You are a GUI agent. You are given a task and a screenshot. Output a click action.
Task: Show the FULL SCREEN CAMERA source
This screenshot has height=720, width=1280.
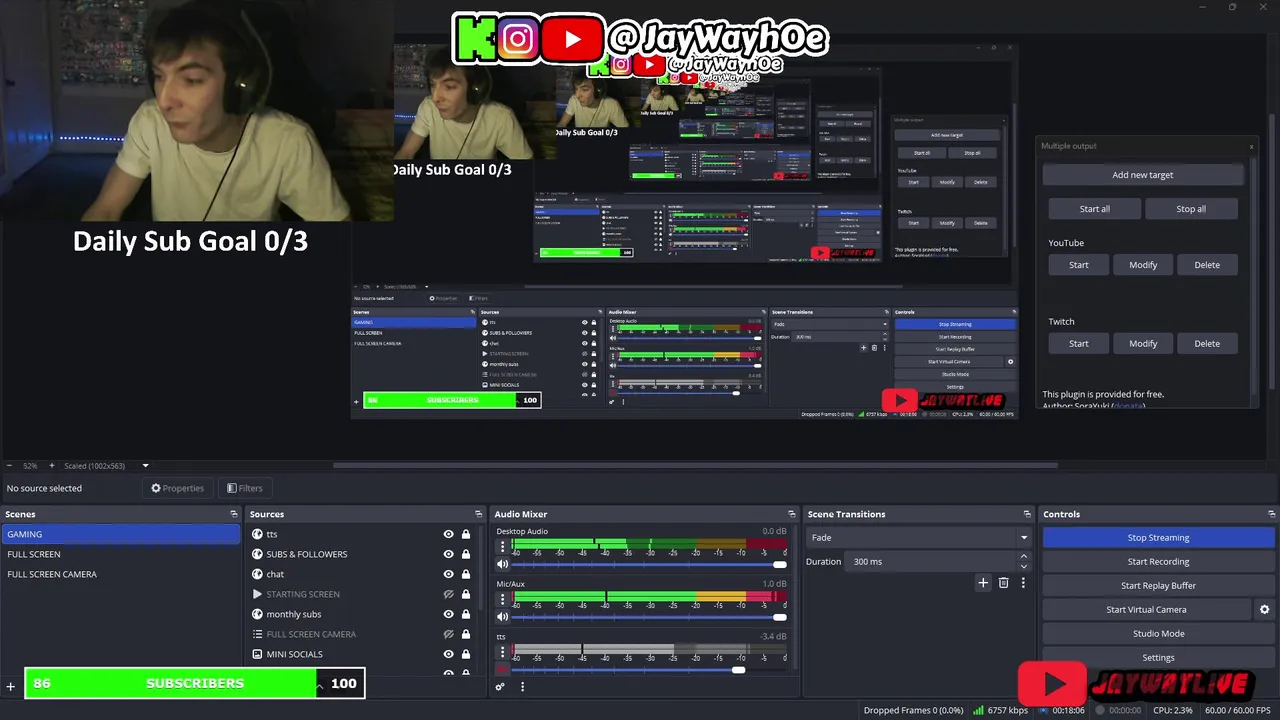(449, 634)
